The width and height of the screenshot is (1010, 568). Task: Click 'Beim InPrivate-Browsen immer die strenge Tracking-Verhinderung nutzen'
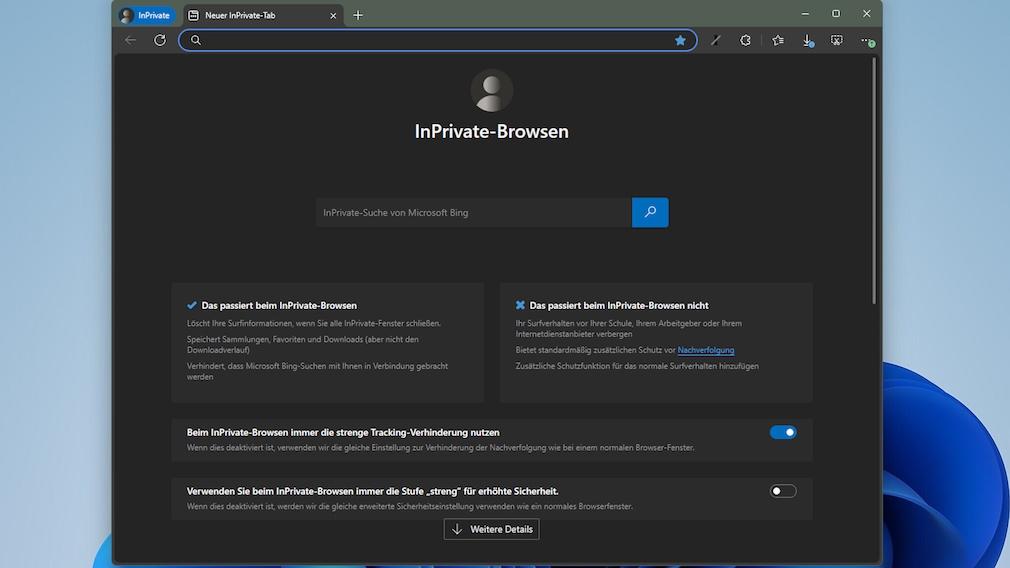tap(343, 432)
